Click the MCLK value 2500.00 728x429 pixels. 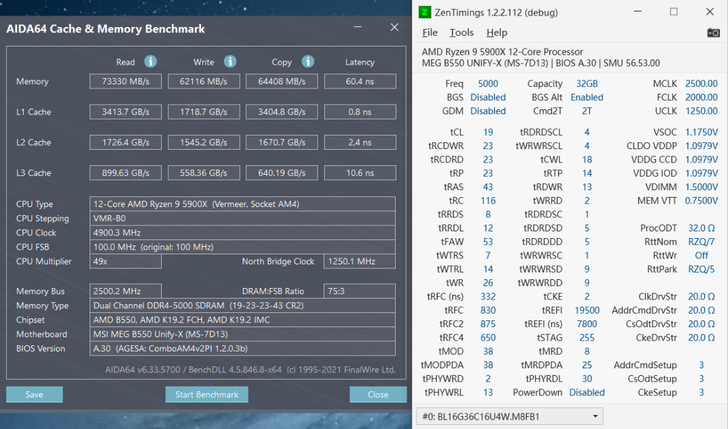pyautogui.click(x=702, y=84)
